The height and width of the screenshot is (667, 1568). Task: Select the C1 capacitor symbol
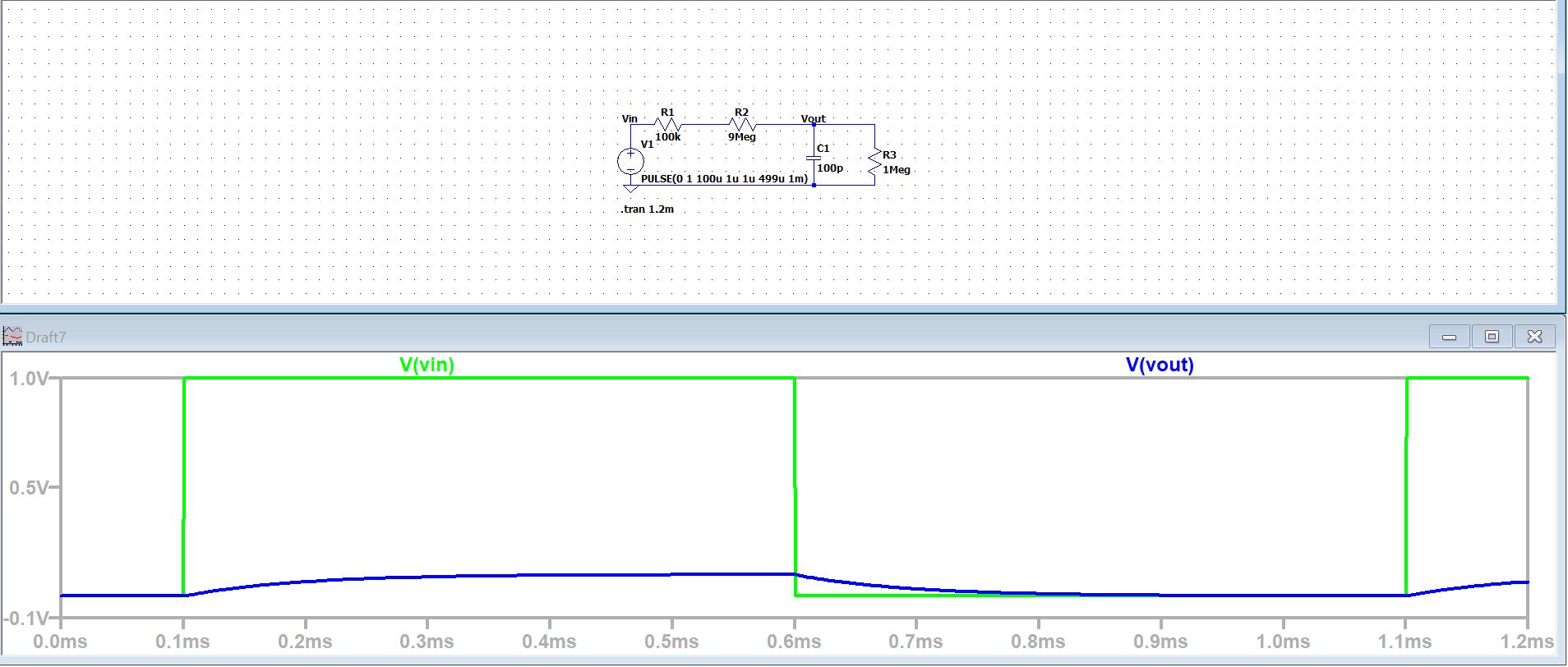(814, 156)
